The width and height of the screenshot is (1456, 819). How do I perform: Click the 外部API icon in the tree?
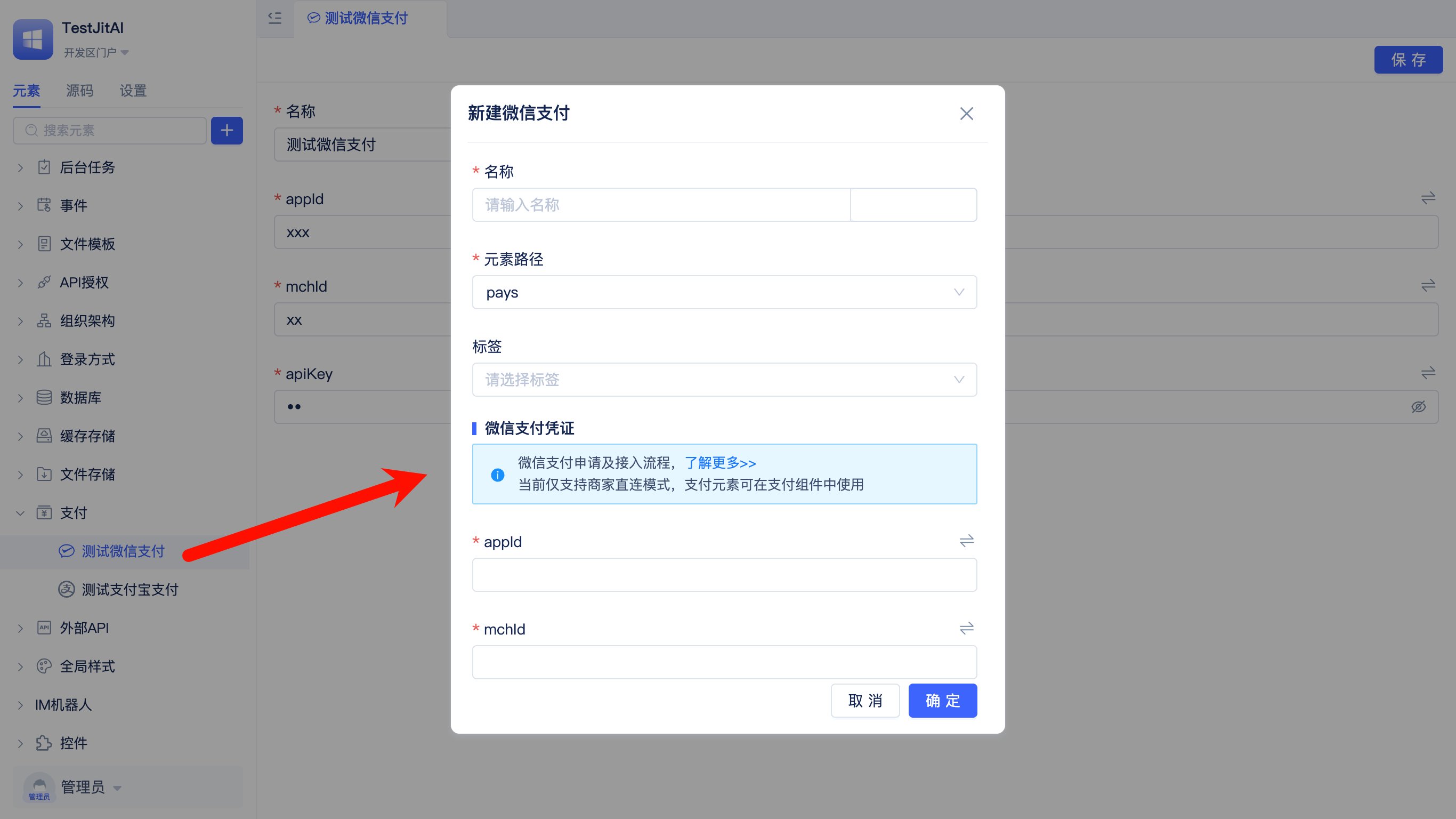[44, 628]
